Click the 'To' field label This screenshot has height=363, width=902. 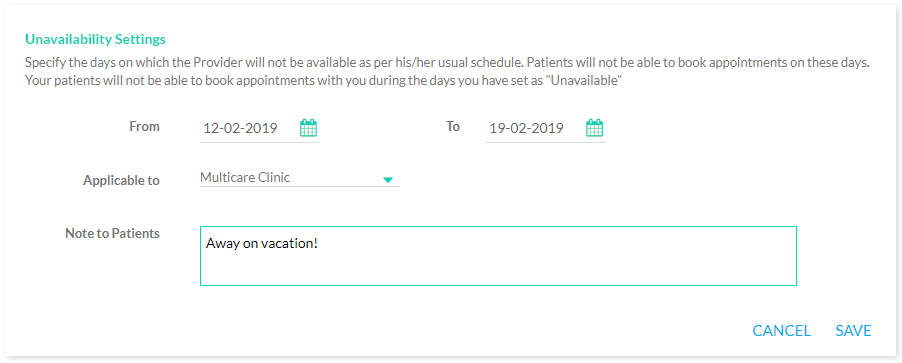[453, 127]
